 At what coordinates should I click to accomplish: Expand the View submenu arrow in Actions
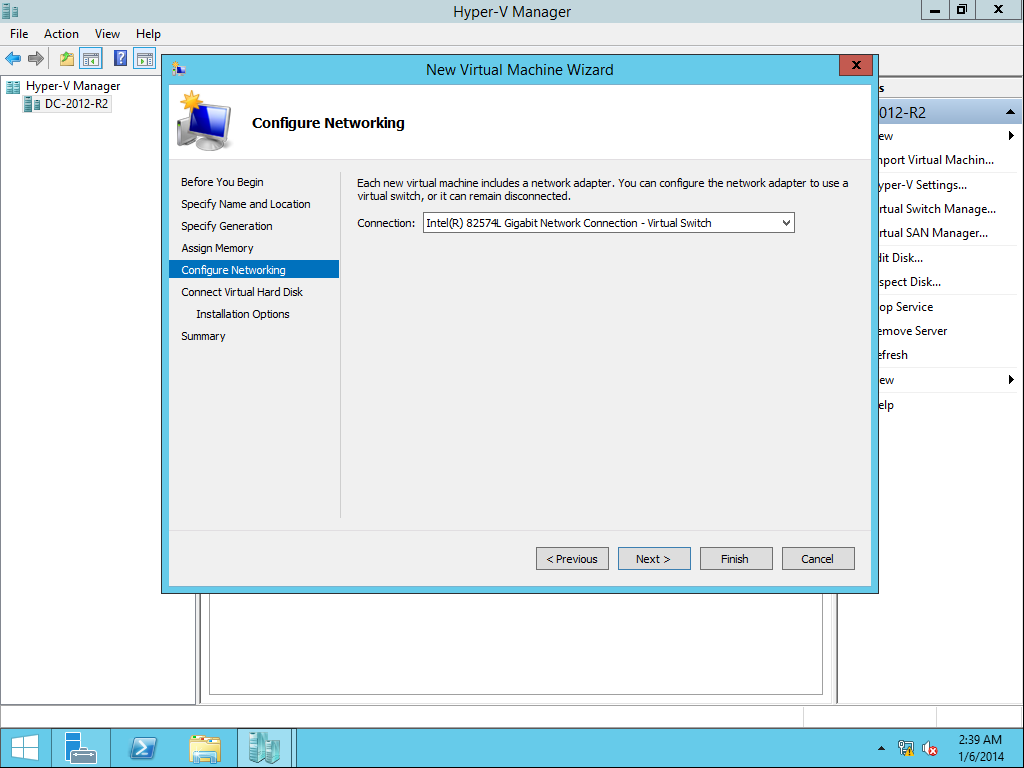1011,379
